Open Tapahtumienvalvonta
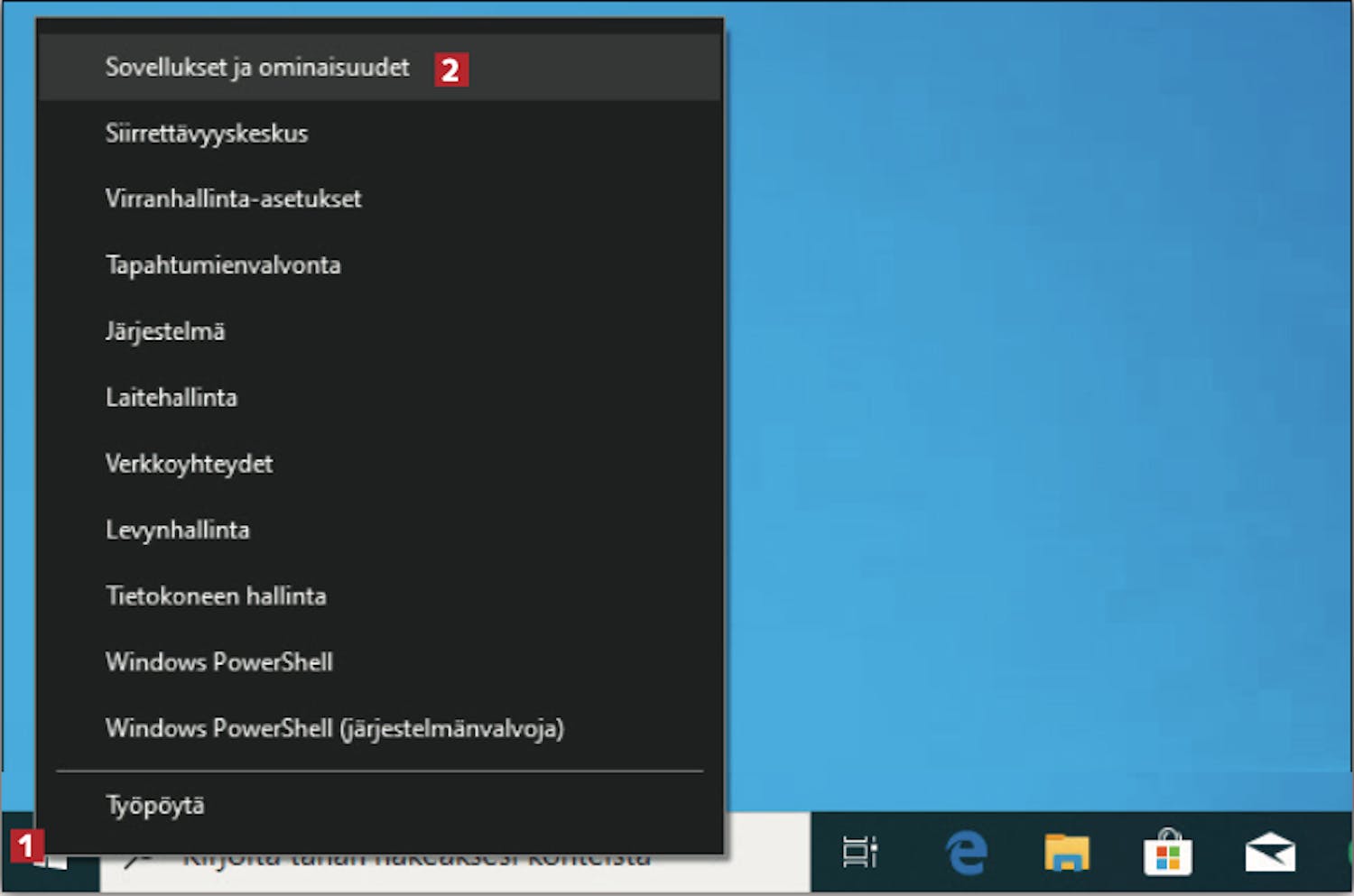The width and height of the screenshot is (1354, 896). pyautogui.click(x=223, y=265)
